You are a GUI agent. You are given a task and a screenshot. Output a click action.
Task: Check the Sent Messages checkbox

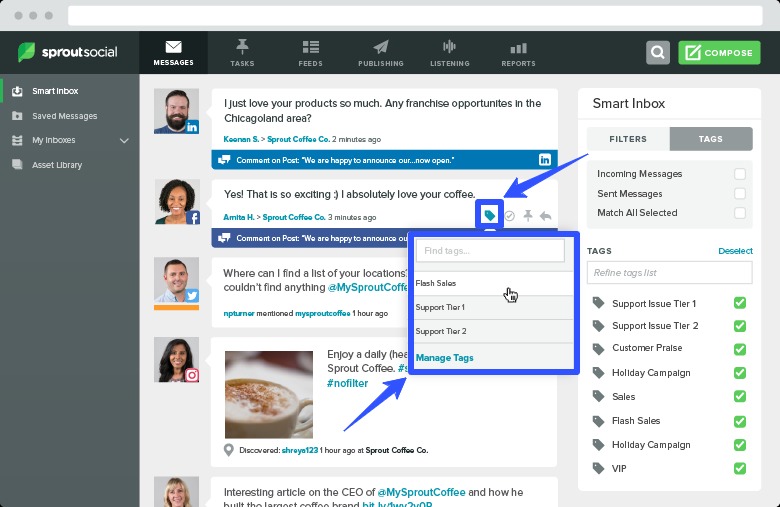pos(740,193)
